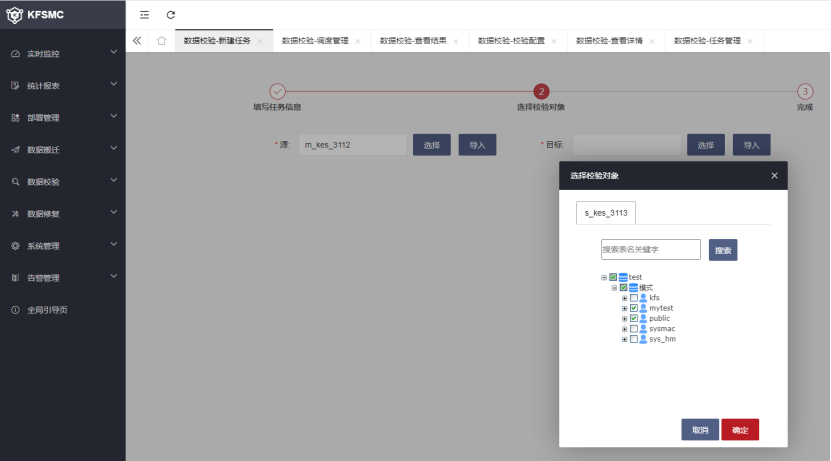The height and width of the screenshot is (461, 831).
Task: Switch to 数据校验-任务管理 tab
Action: point(708,41)
